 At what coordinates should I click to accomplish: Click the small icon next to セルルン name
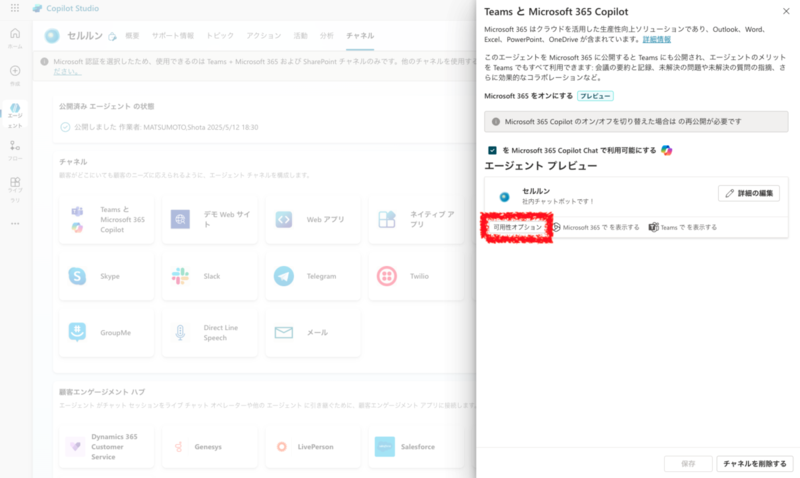pyautogui.click(x=112, y=36)
